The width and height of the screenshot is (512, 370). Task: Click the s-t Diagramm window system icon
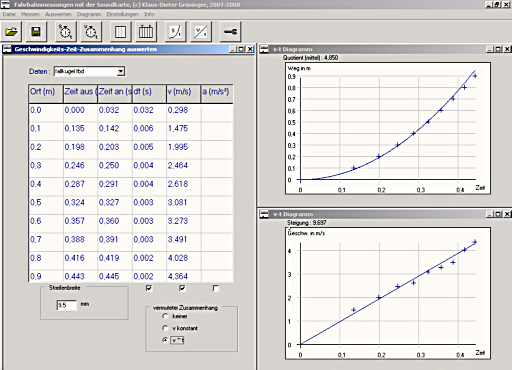(x=264, y=49)
